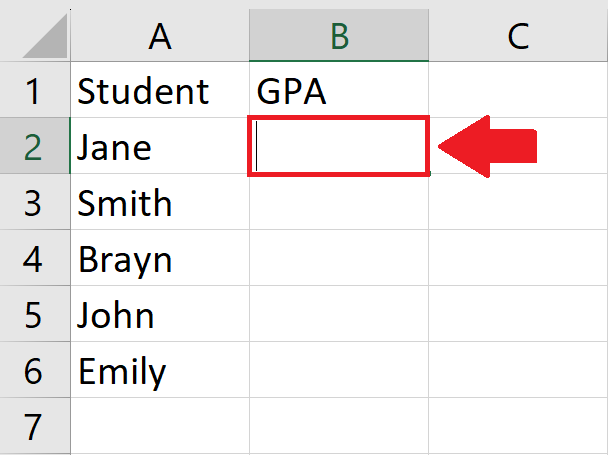This screenshot has height=455, width=608.
Task: Click the cell containing Jane
Action: tap(160, 146)
